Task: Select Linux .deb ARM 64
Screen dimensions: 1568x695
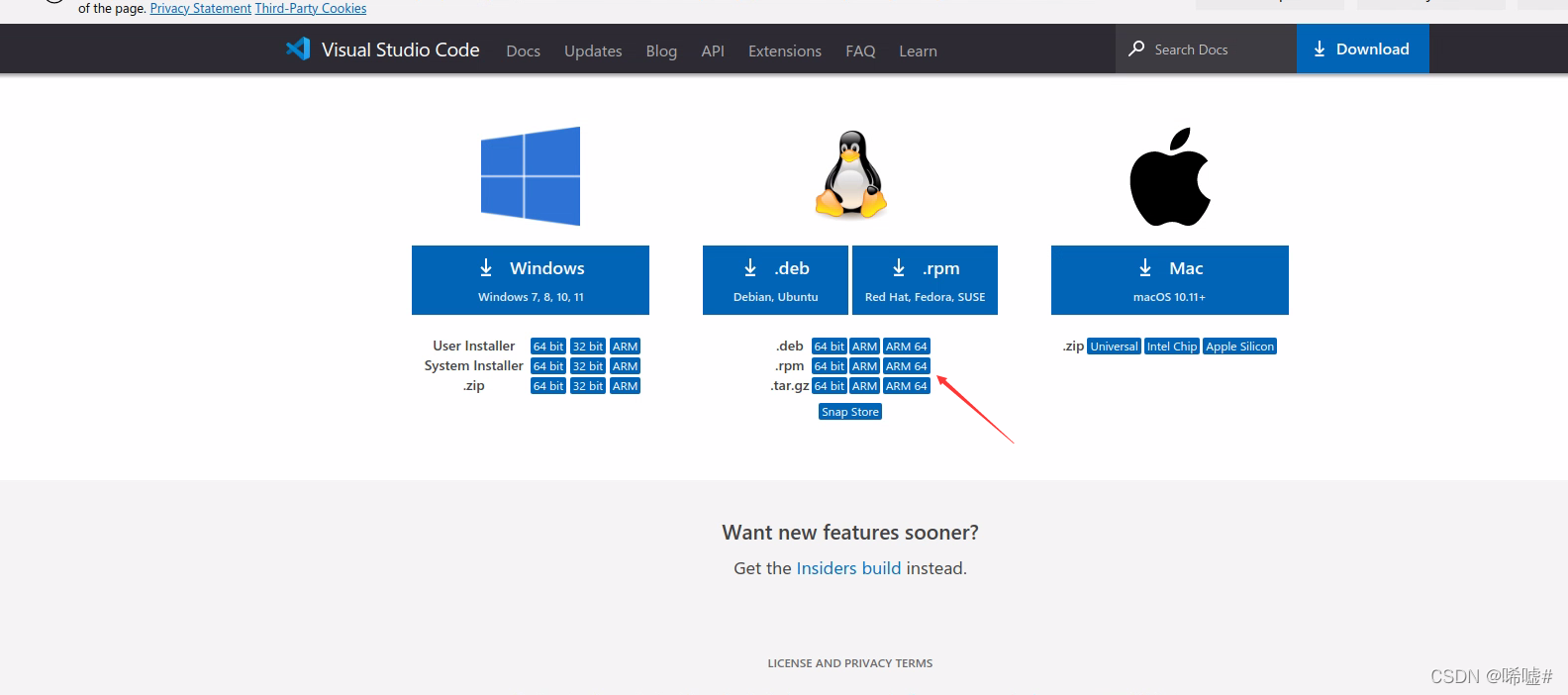Action: pos(907,347)
